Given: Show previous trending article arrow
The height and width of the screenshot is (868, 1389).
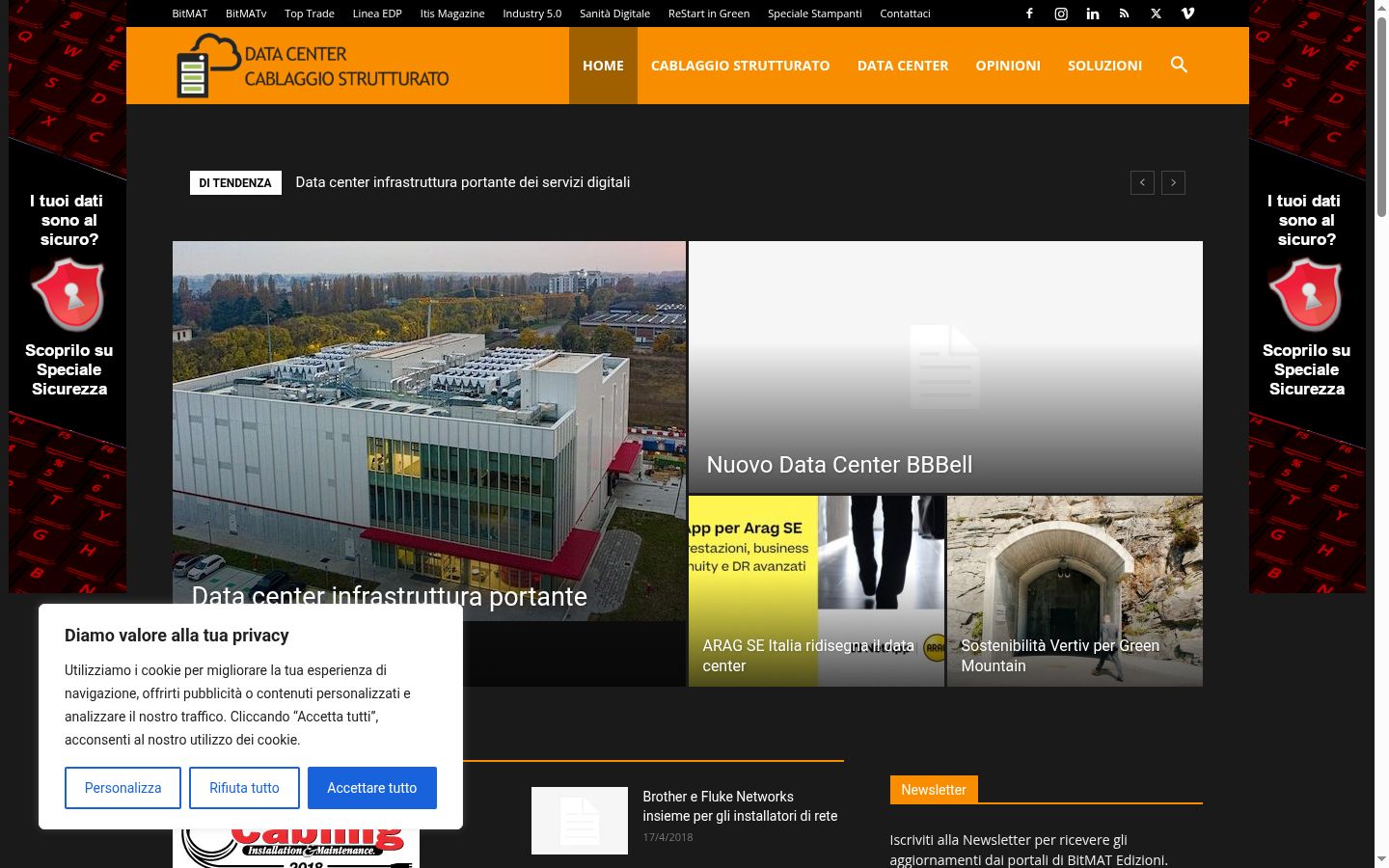Looking at the screenshot, I should click(1142, 182).
